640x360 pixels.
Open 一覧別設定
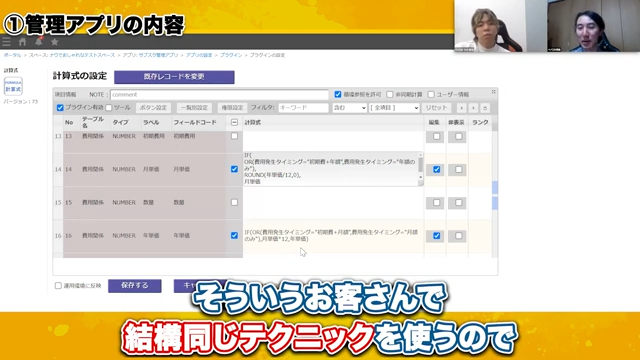pyautogui.click(x=194, y=108)
